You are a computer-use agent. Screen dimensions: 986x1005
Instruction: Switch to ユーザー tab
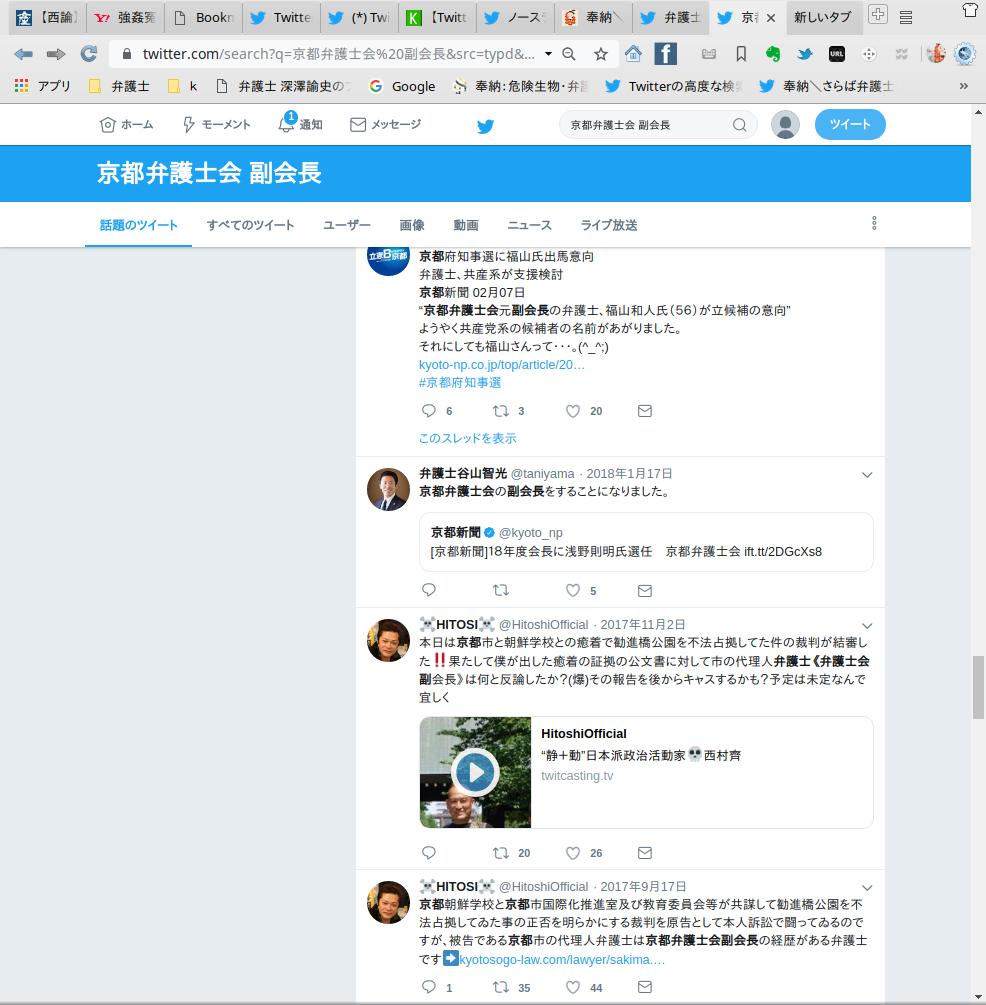(347, 225)
